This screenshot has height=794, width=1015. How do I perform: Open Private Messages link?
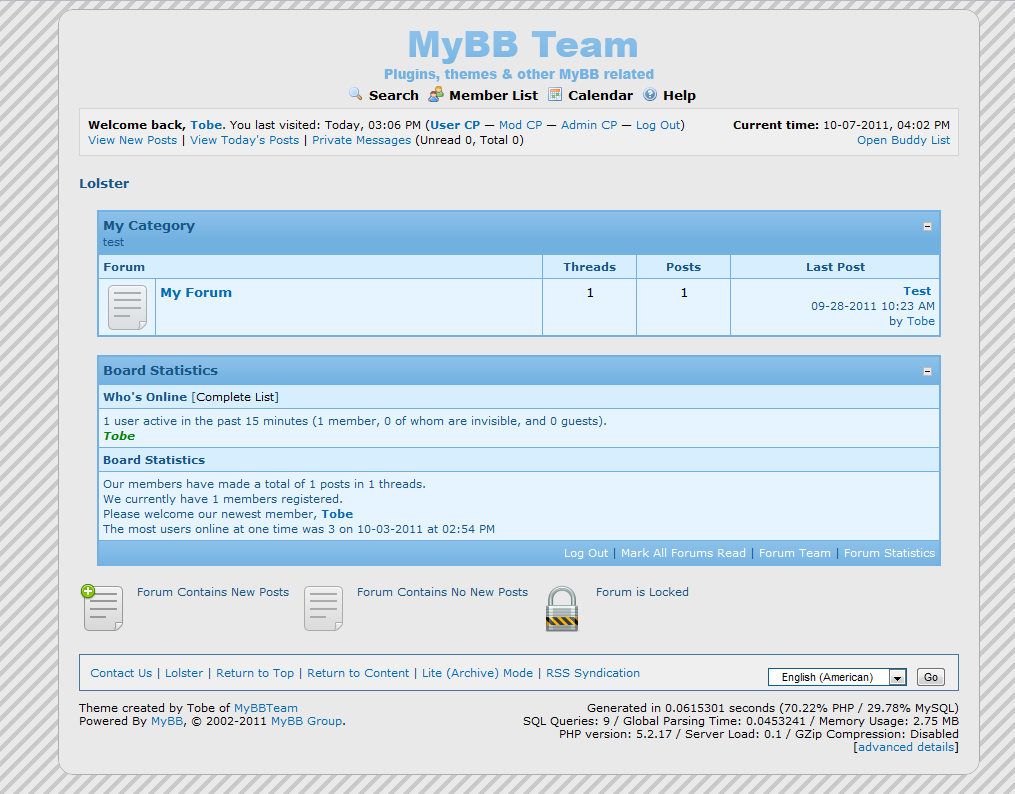point(361,140)
